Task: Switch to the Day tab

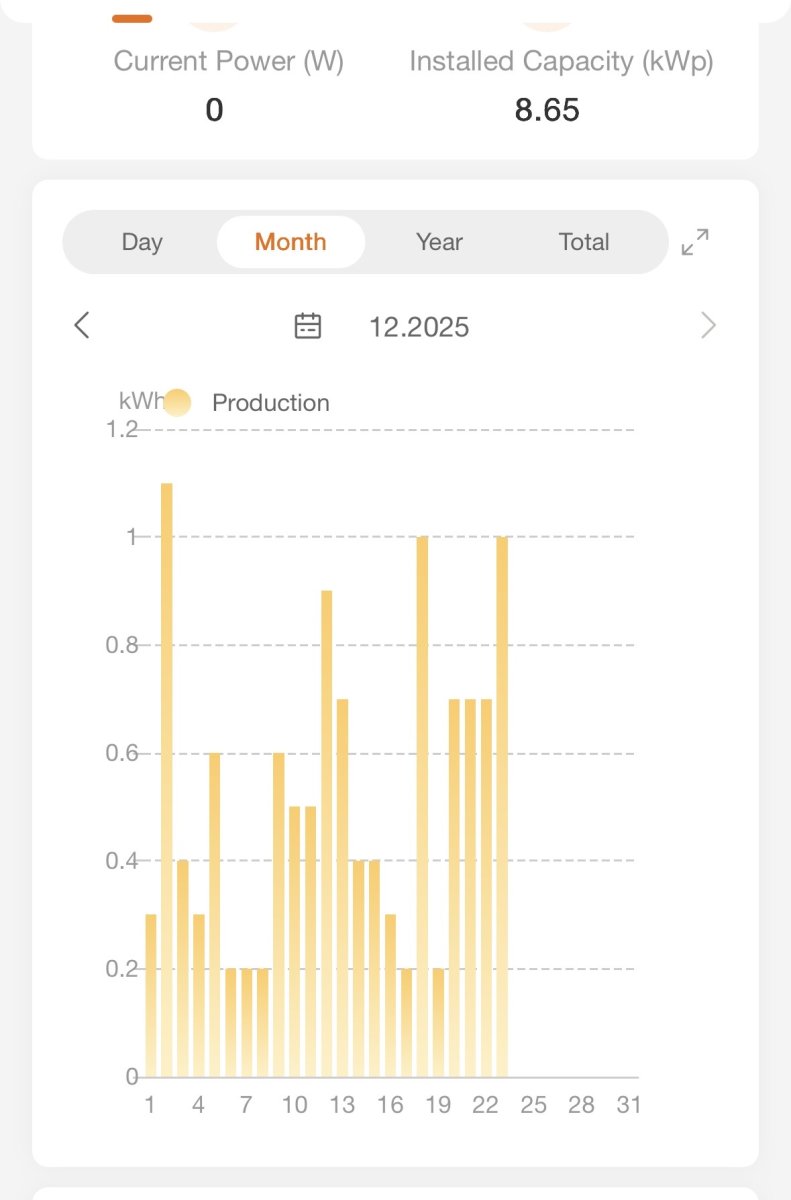Action: [142, 242]
